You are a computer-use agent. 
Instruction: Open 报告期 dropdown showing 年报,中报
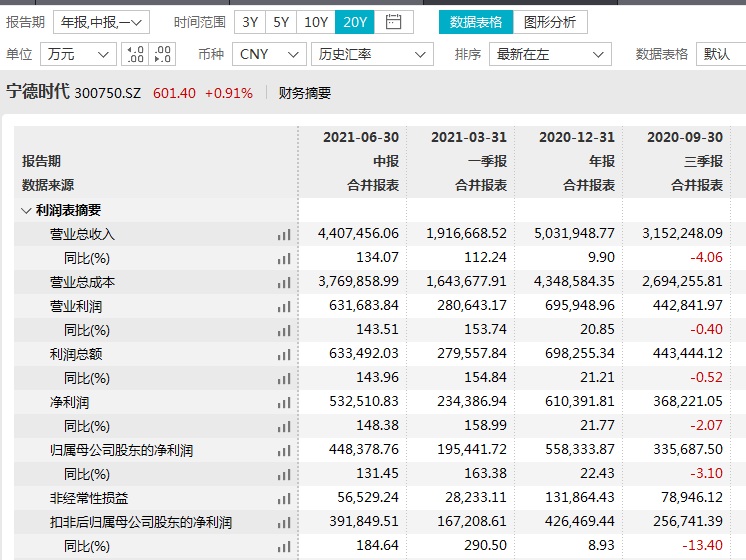101,22
